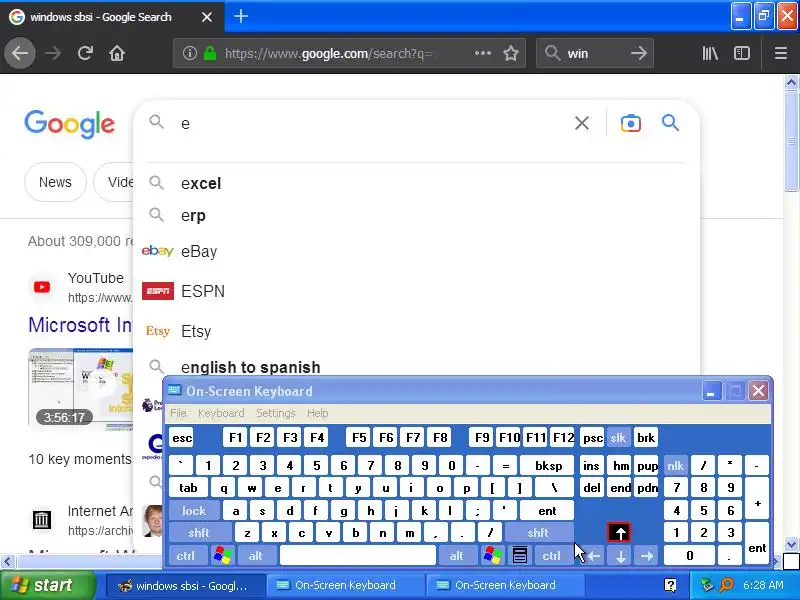This screenshot has width=800, height=600.
Task: Click the toolbar search field containing win
Action: (594, 53)
